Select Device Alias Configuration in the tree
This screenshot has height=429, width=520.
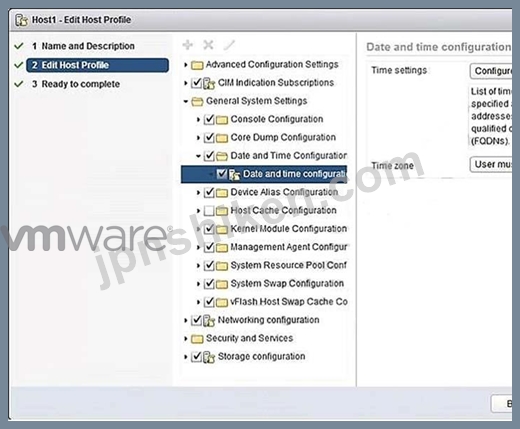(x=284, y=192)
